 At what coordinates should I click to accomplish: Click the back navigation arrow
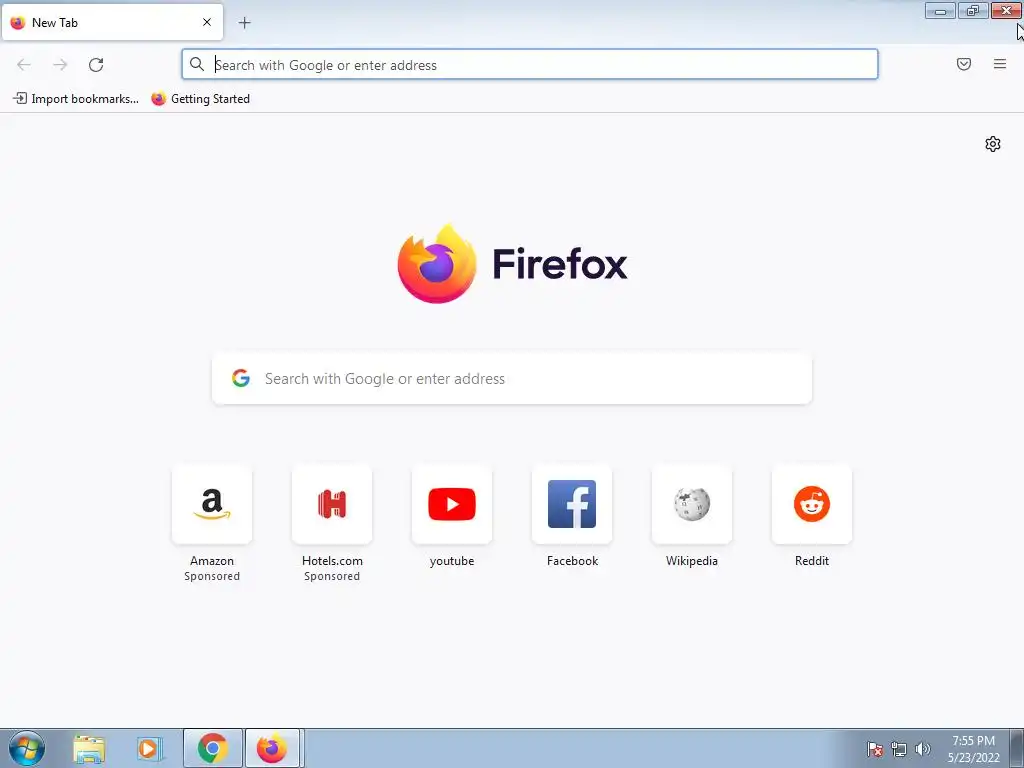click(x=24, y=65)
